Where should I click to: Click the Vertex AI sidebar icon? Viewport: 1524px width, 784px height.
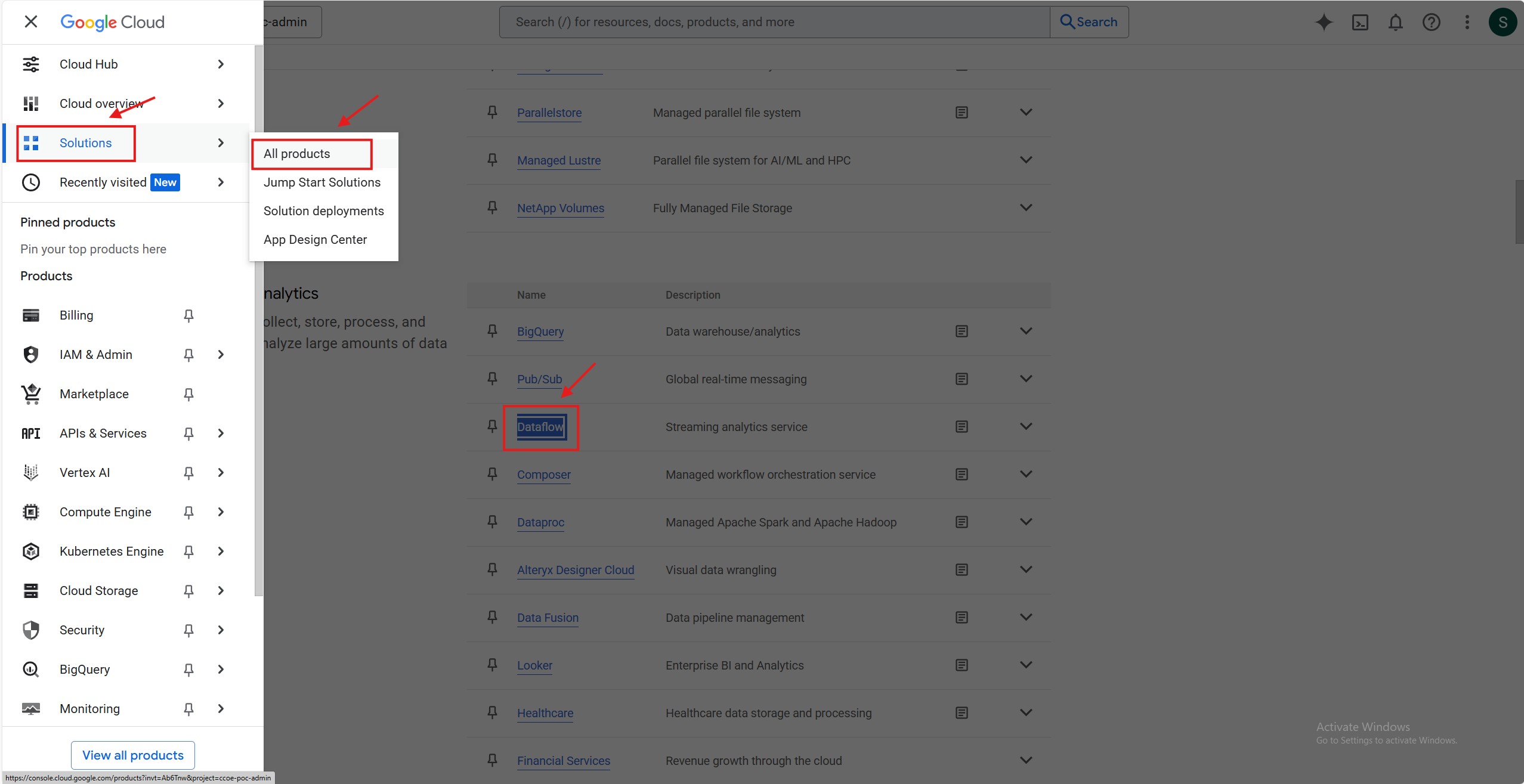[31, 473]
